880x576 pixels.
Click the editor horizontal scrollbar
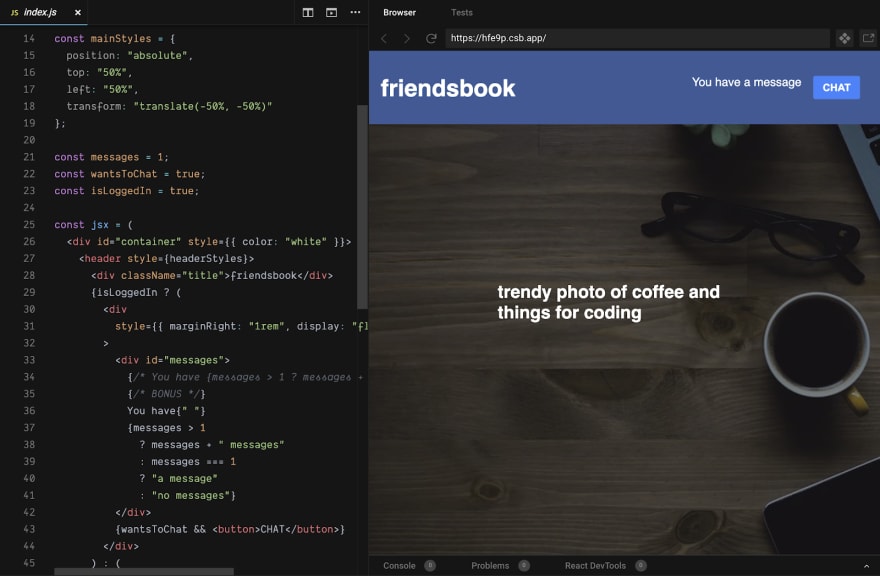[x=144, y=572]
